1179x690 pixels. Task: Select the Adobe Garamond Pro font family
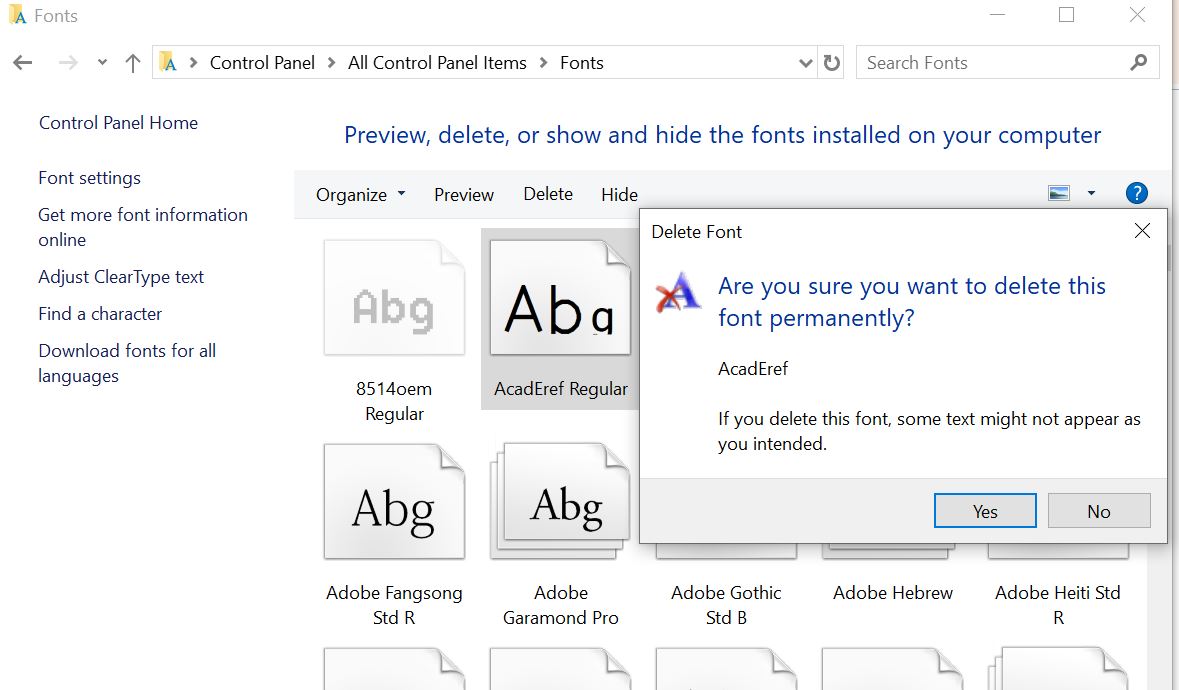pyautogui.click(x=561, y=500)
